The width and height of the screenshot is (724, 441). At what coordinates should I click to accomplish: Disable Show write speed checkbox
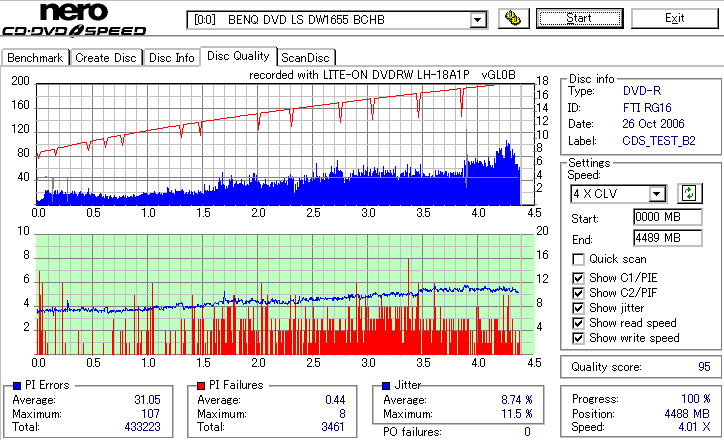578,338
